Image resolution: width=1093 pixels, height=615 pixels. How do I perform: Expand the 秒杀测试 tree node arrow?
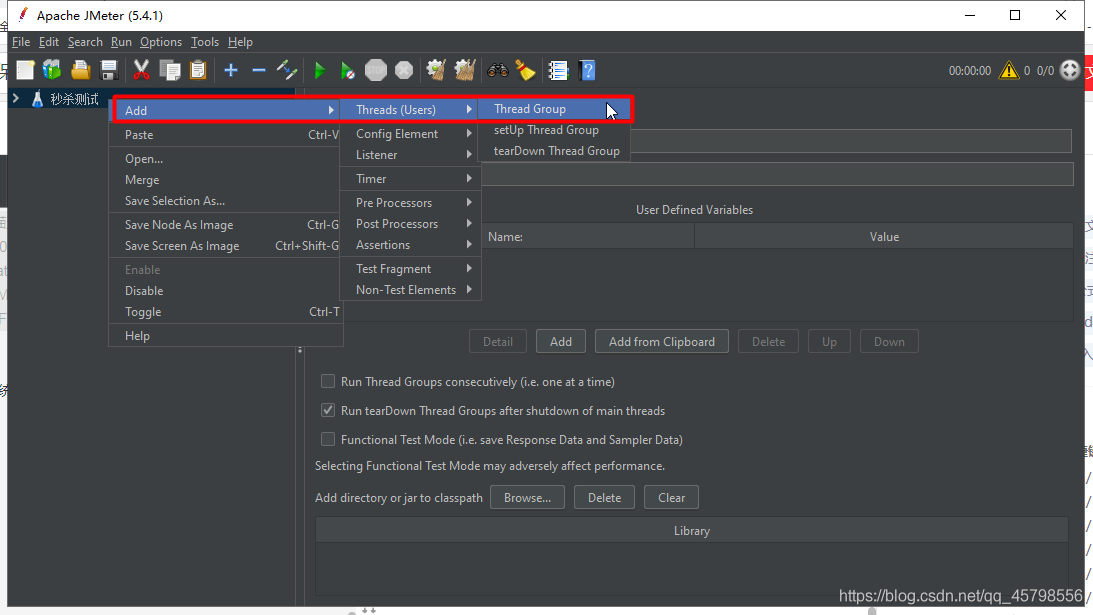15,99
